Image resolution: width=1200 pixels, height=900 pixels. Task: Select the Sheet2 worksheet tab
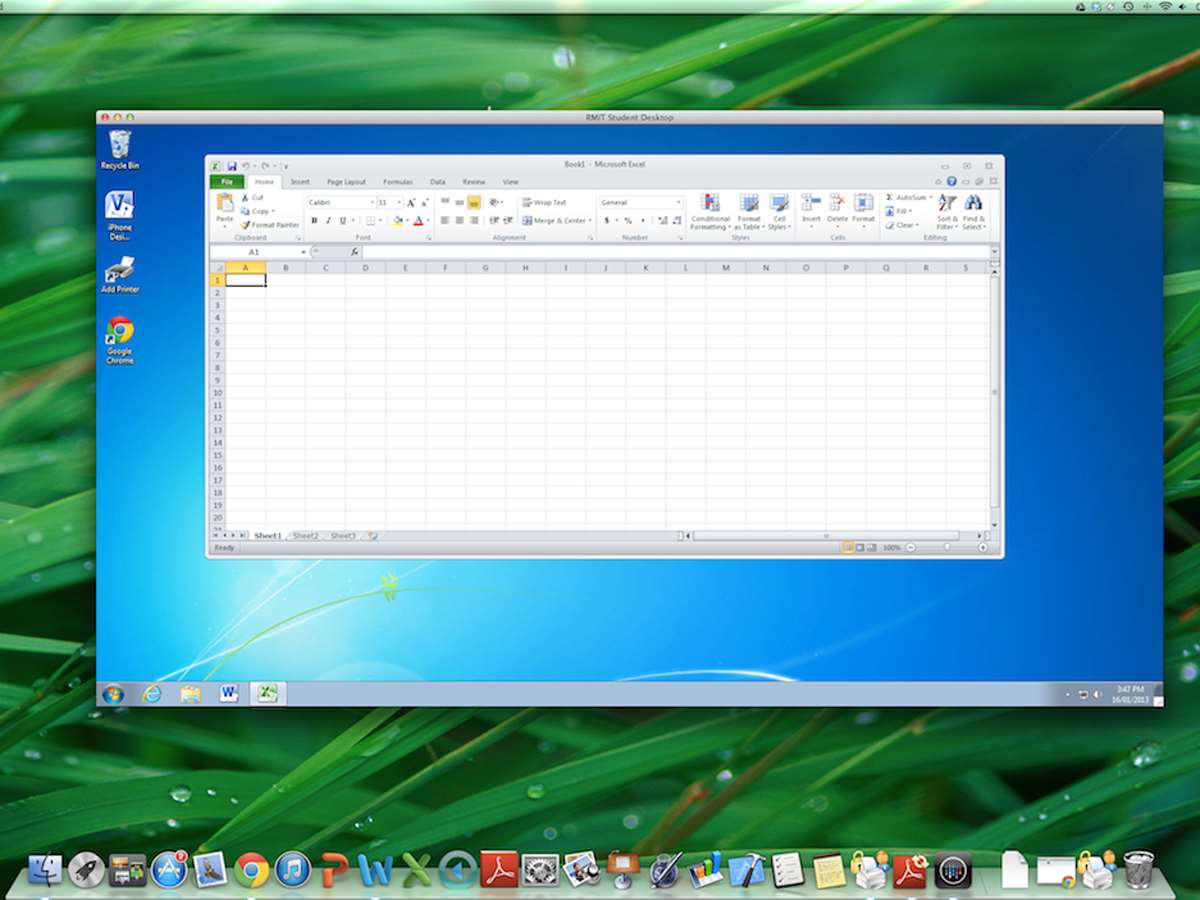306,536
